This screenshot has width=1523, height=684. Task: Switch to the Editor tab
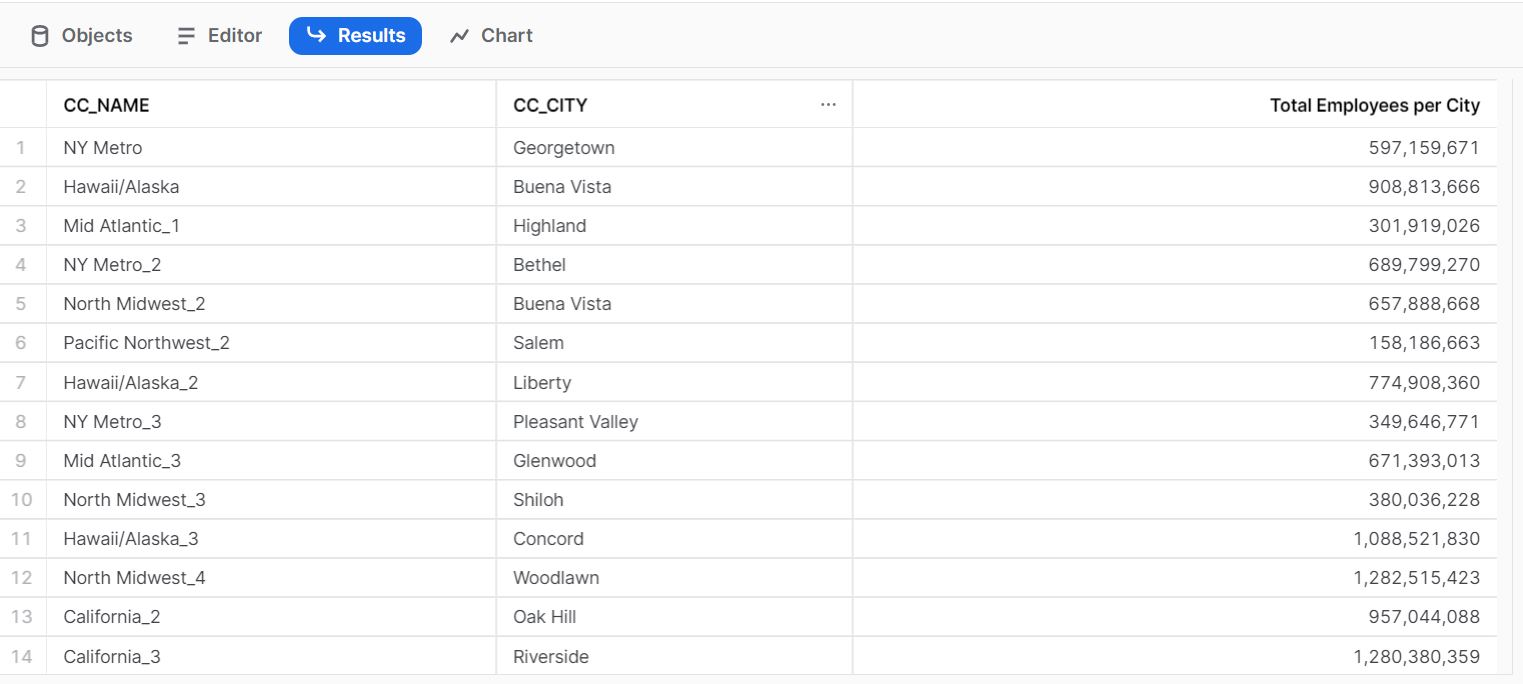tap(219, 36)
